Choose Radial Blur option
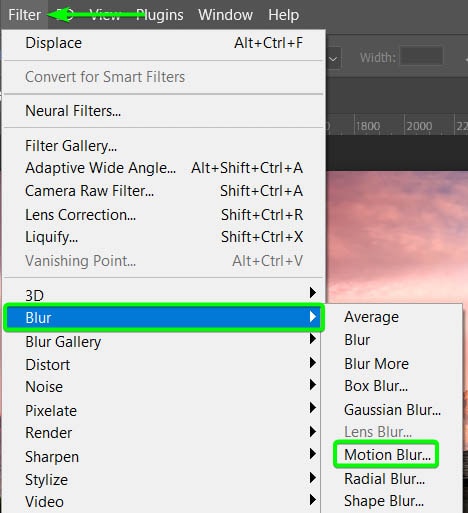468x513 pixels. [x=384, y=479]
